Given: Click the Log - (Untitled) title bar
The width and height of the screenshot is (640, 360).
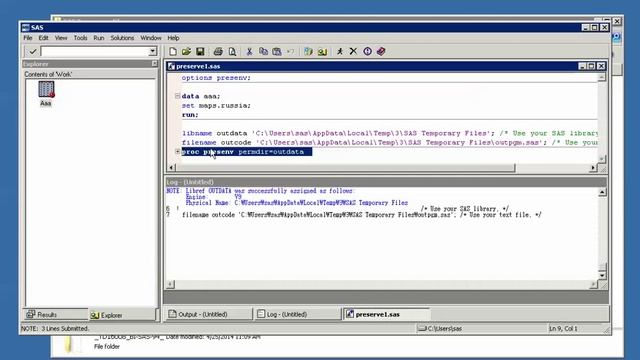Looking at the screenshot, I should (386, 182).
